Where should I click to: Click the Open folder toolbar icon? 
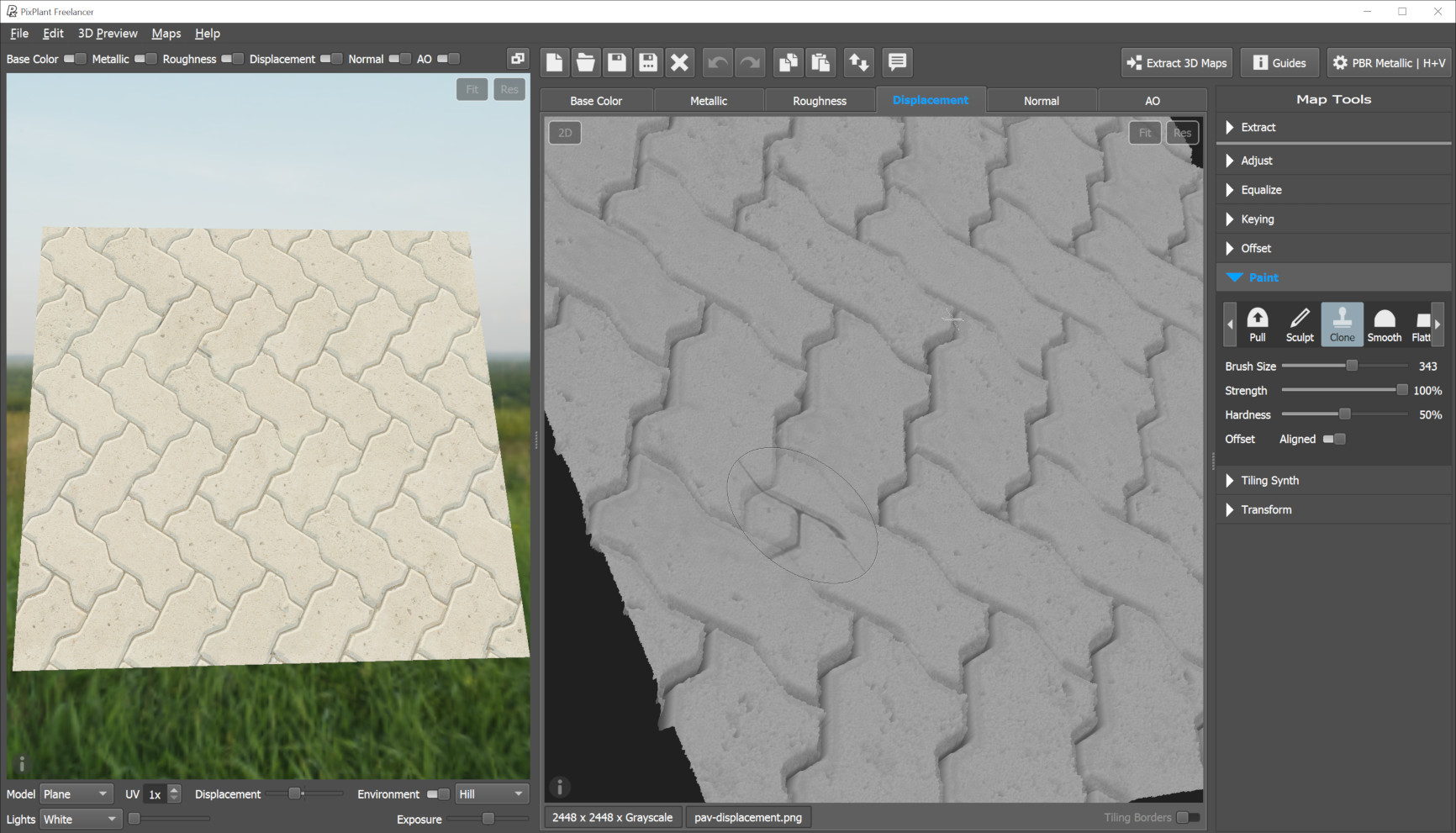(x=585, y=63)
